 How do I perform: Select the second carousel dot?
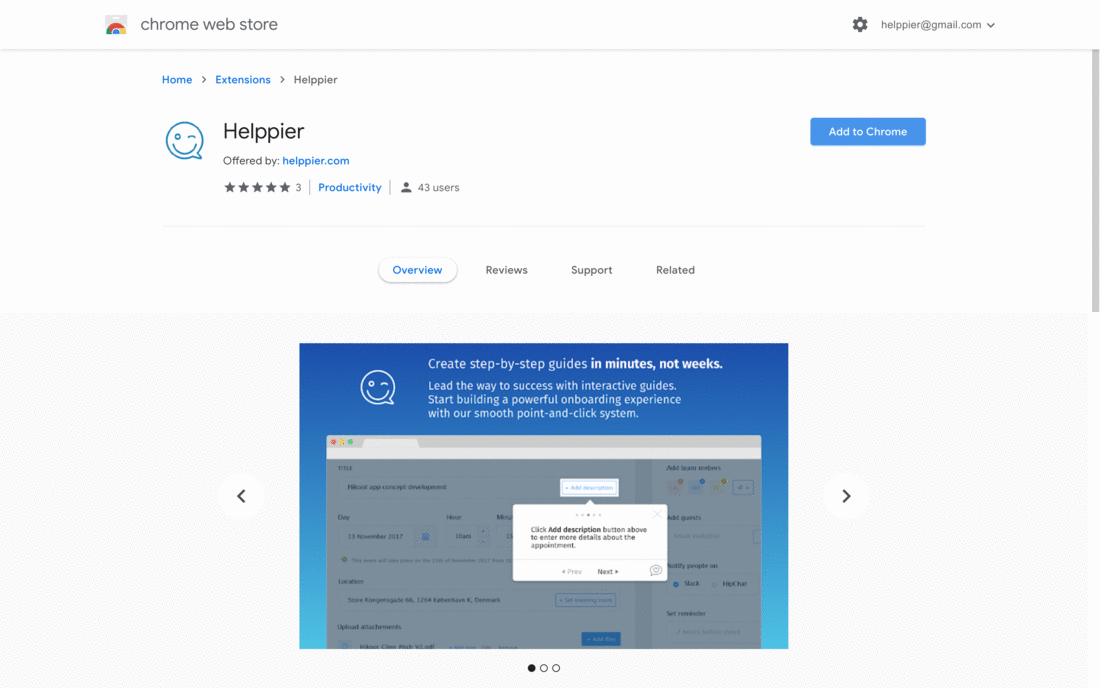pyautogui.click(x=544, y=668)
